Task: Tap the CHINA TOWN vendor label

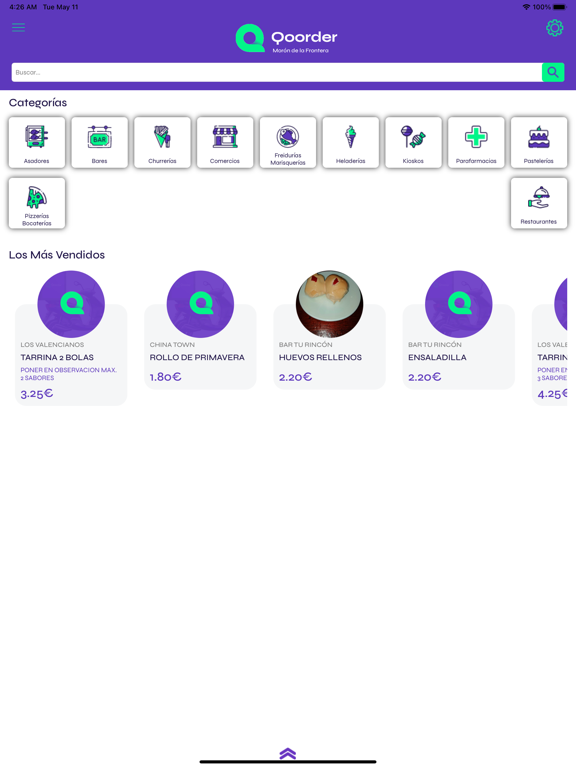Action: point(172,345)
